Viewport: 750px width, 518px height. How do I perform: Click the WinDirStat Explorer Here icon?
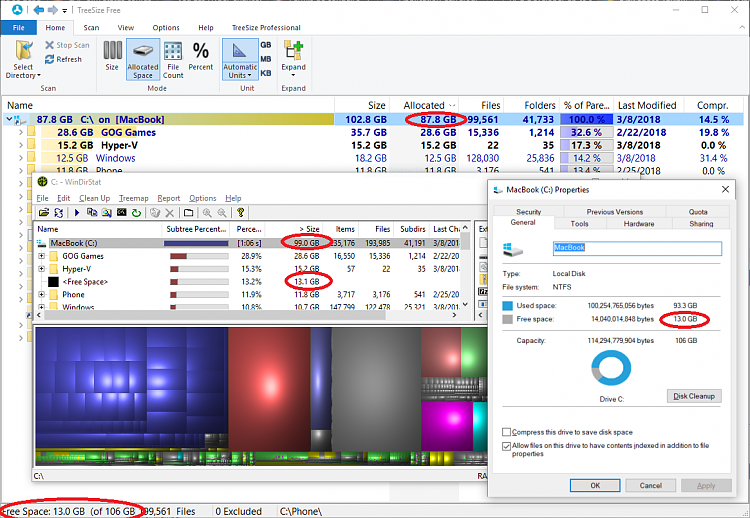pyautogui.click(x=106, y=213)
